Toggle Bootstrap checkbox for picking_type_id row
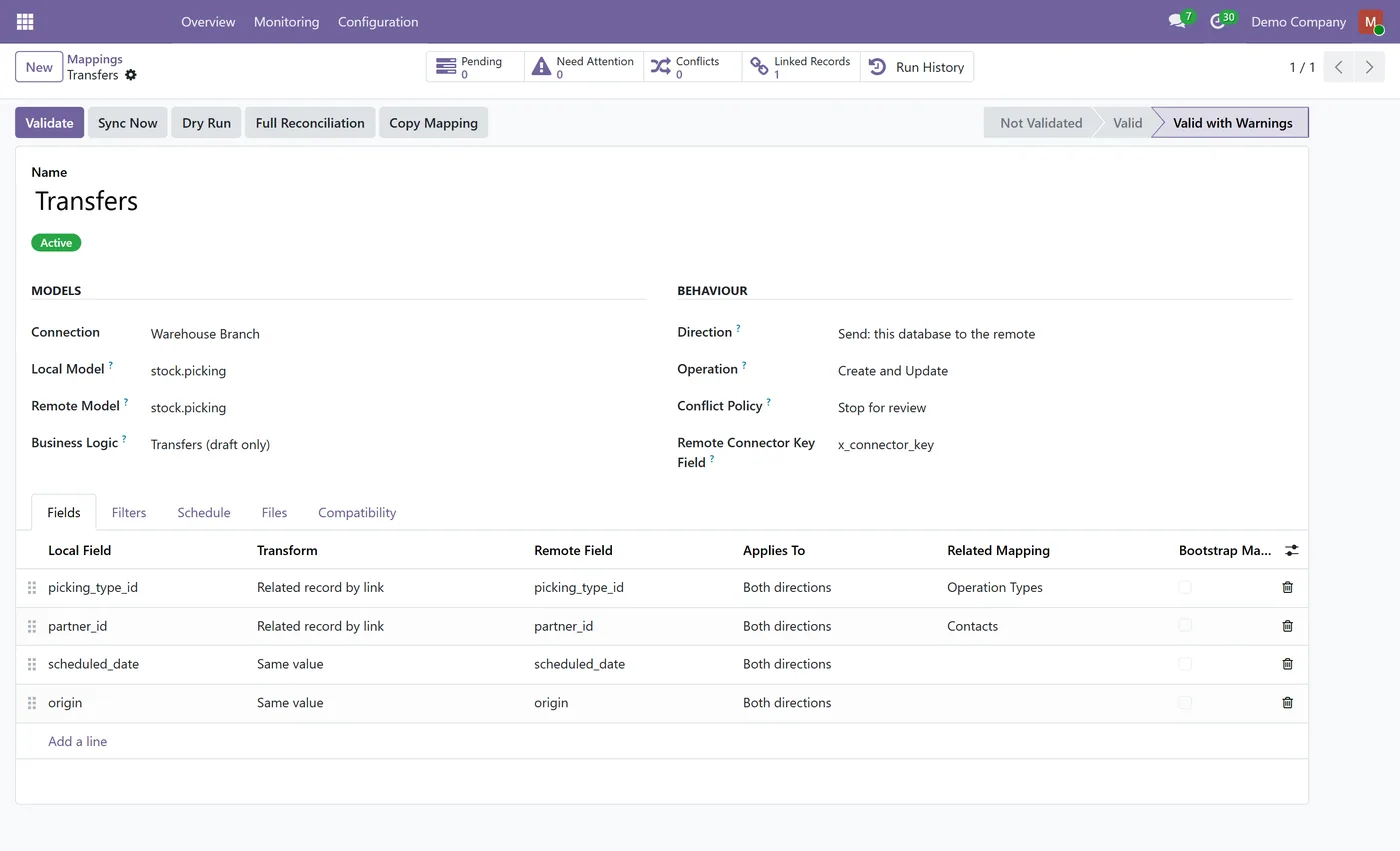The image size is (1400, 851). (1185, 587)
